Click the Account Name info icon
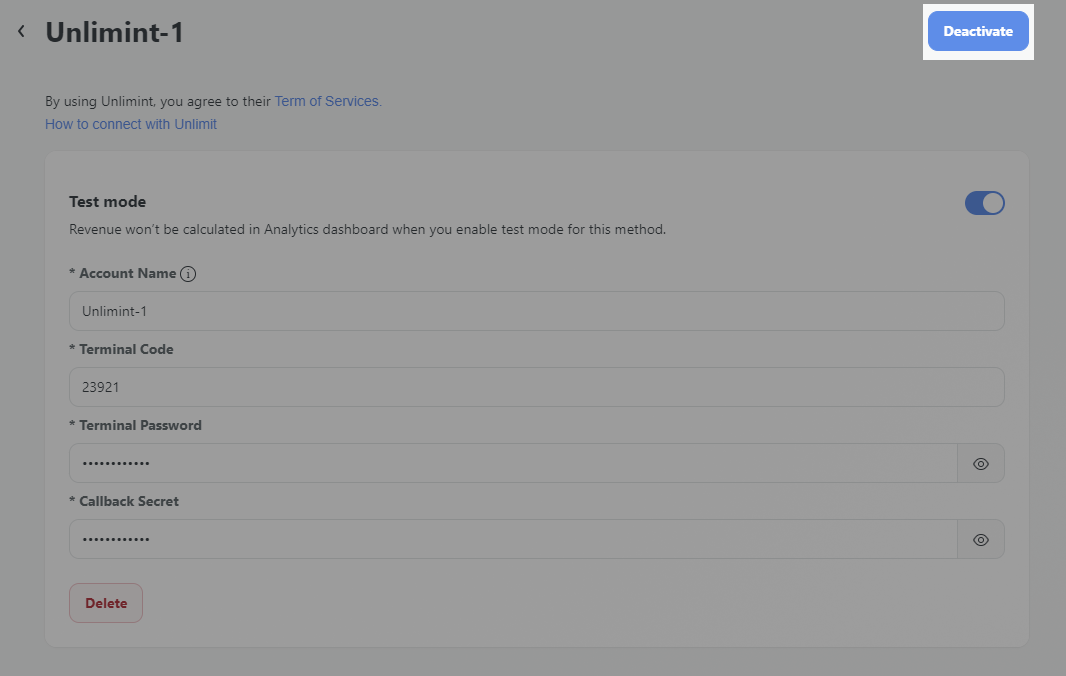This screenshot has height=676, width=1066. click(188, 274)
